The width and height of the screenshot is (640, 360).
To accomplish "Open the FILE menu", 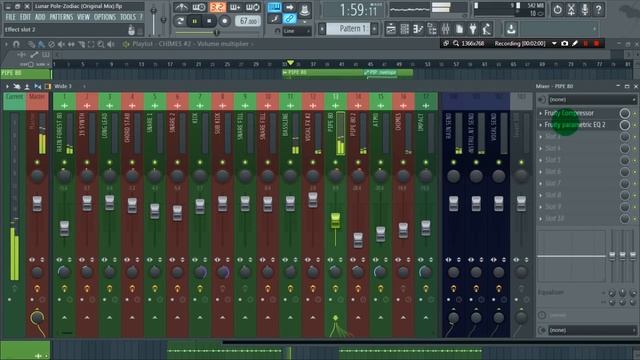I will coord(10,17).
